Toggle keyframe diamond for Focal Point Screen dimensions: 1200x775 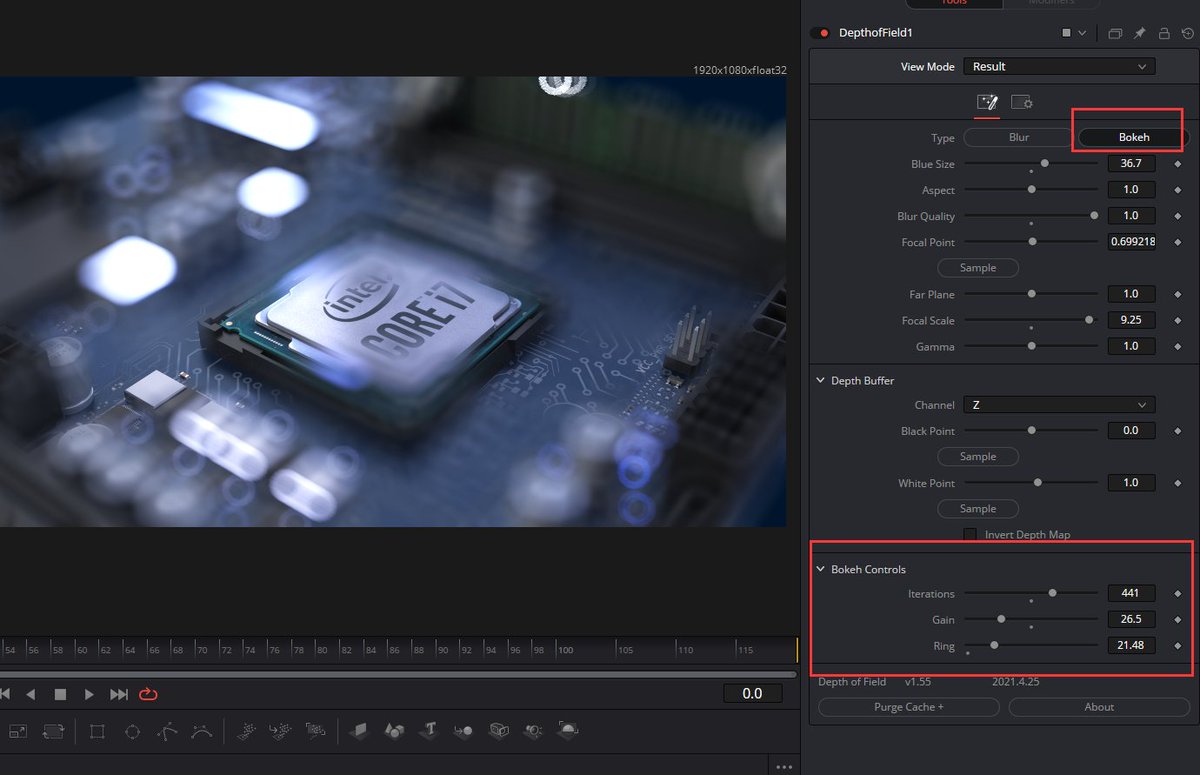point(1178,242)
